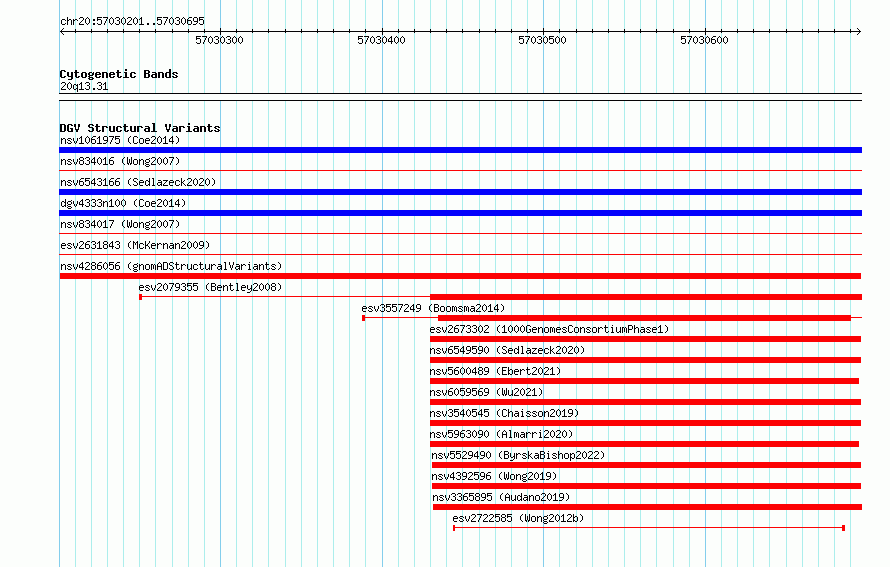The width and height of the screenshot is (890, 567).
Task: Select the red bar under nsv5963090
Action: 644,444
